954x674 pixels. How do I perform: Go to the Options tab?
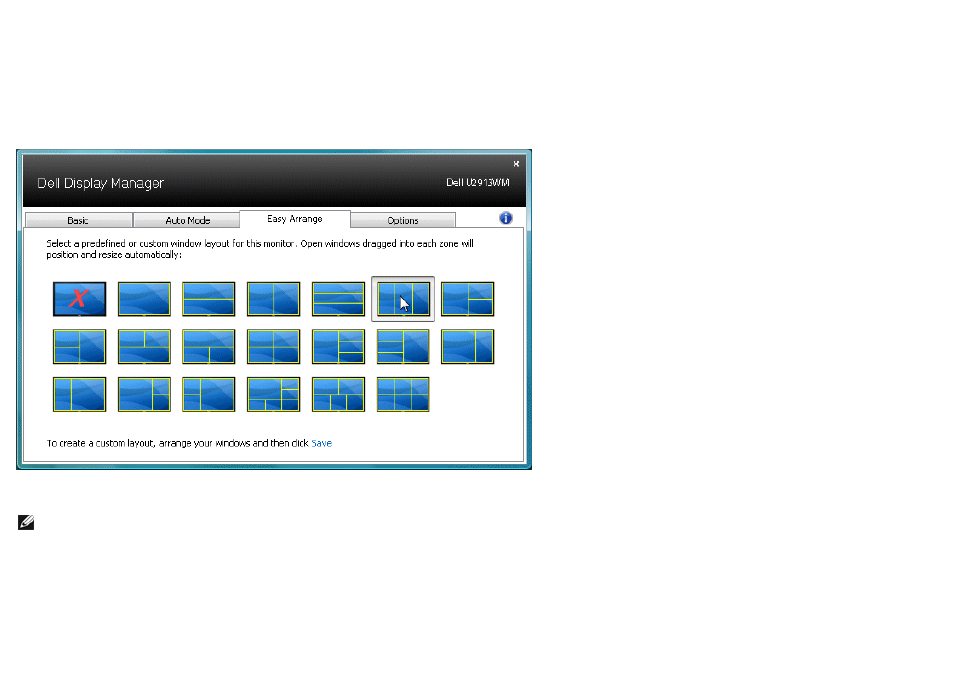tap(403, 220)
